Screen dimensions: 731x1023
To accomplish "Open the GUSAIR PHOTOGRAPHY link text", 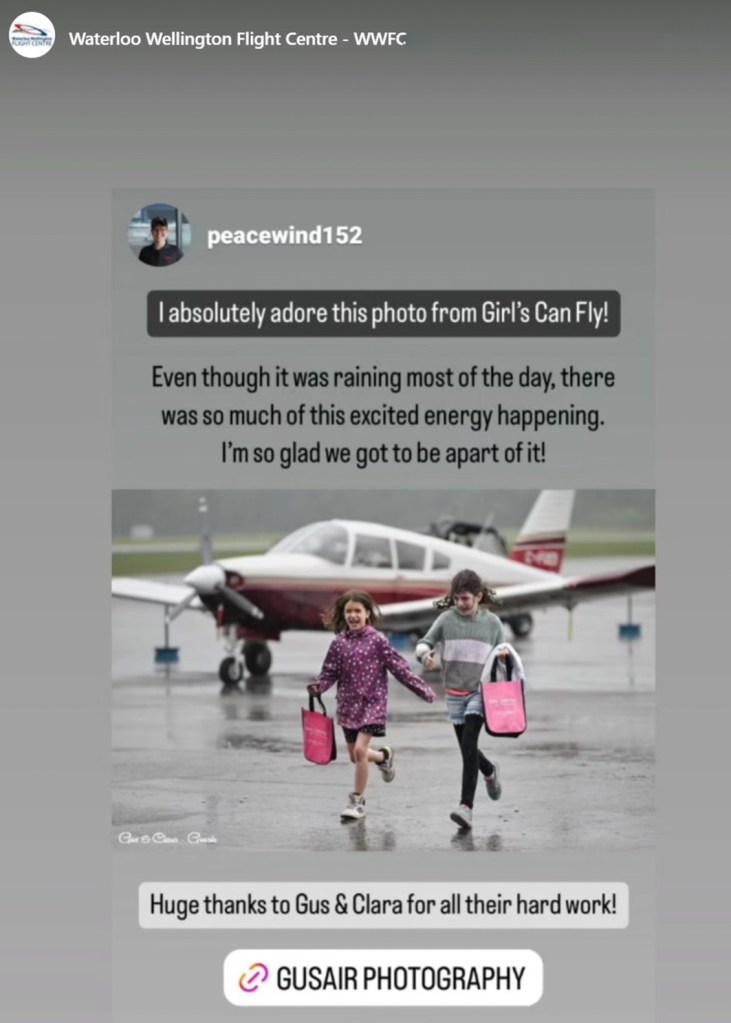I will [x=401, y=978].
